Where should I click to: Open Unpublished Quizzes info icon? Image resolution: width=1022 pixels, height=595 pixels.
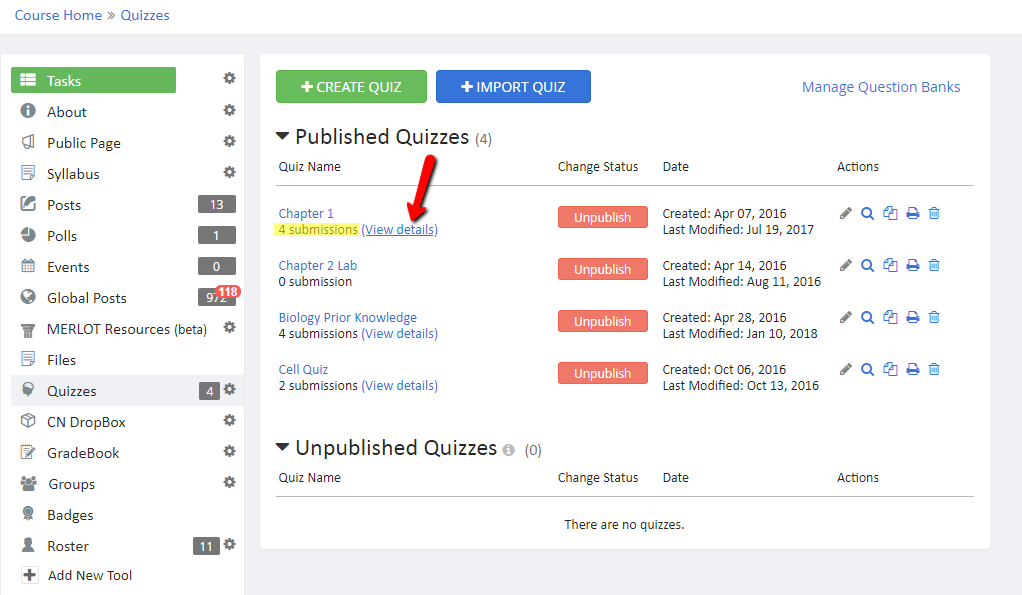[x=508, y=450]
